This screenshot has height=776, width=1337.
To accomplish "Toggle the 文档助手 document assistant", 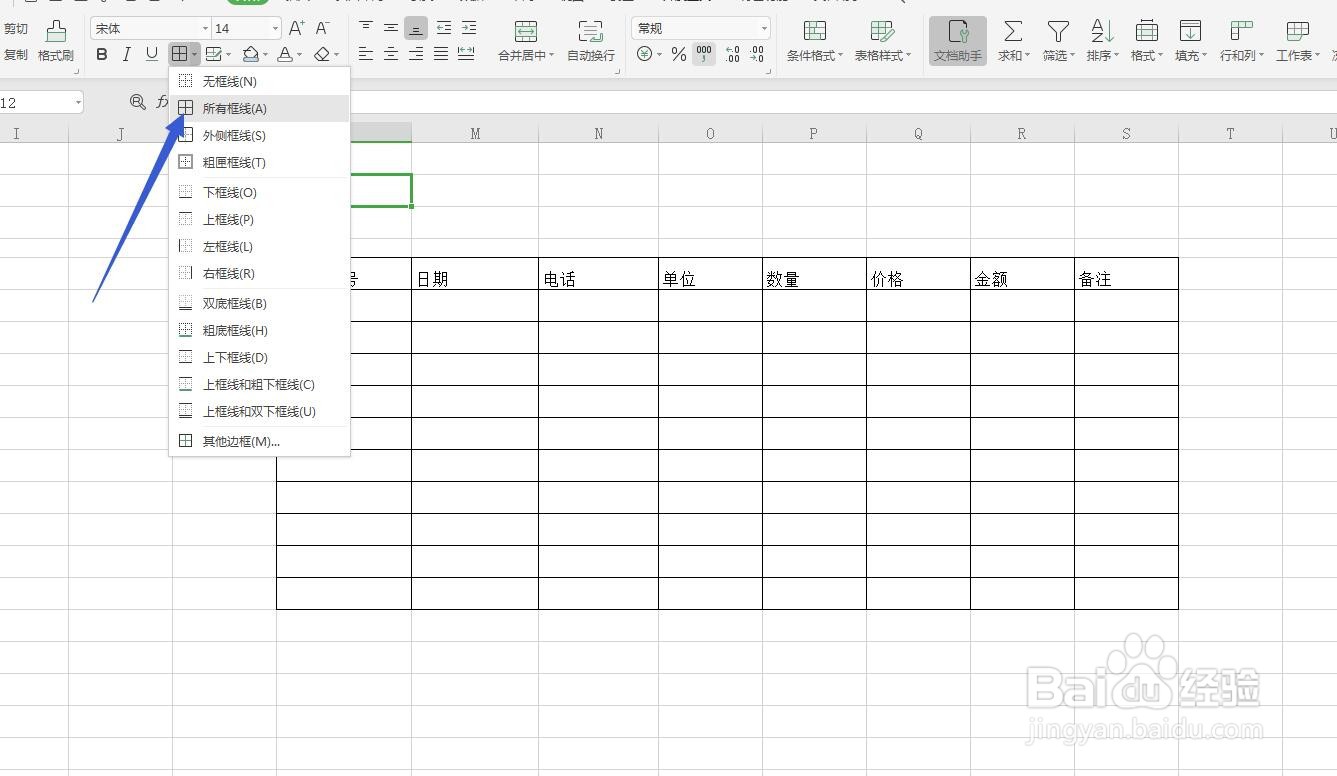I will point(957,40).
